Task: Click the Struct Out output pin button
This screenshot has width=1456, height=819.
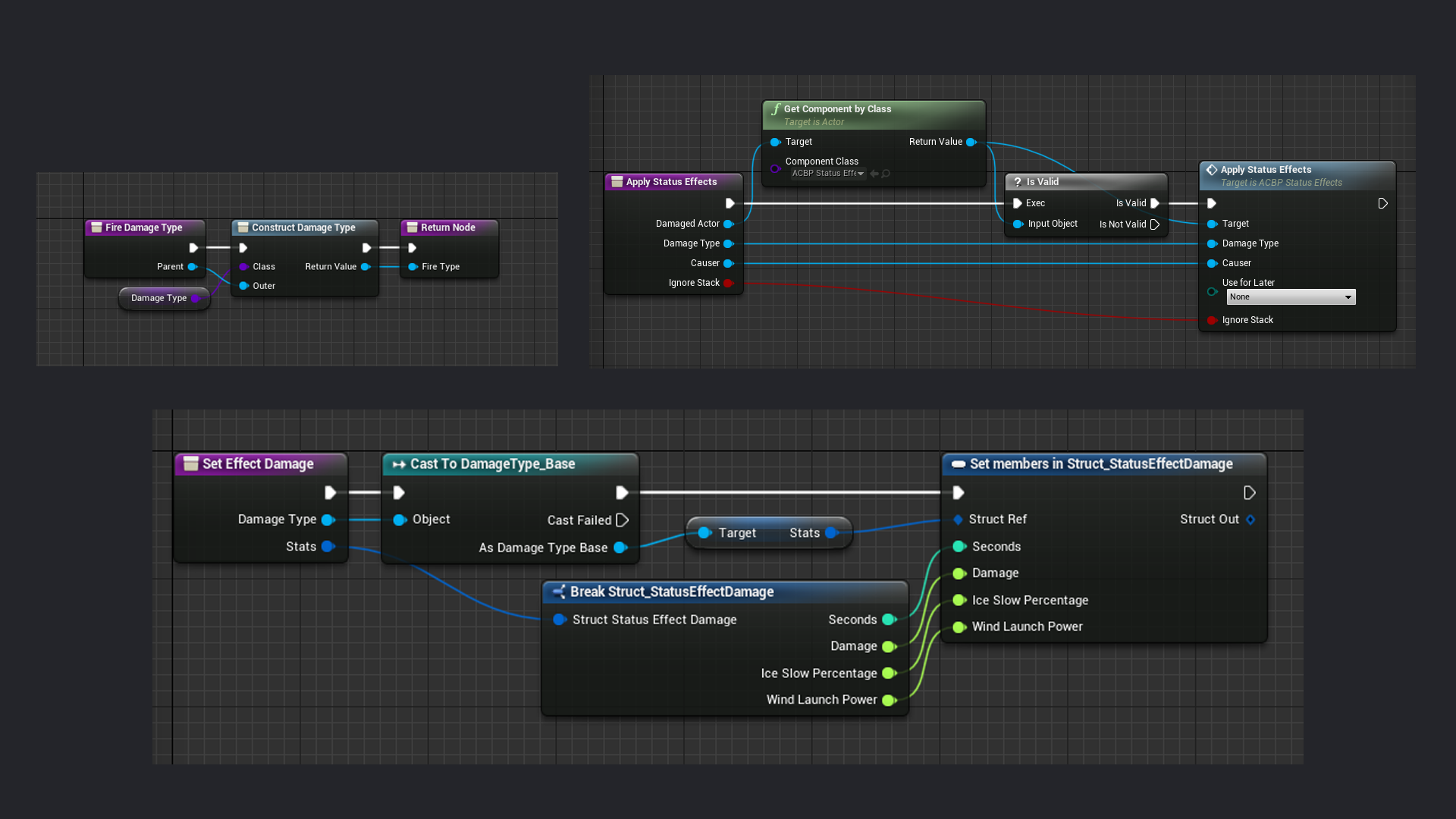Action: [1250, 519]
